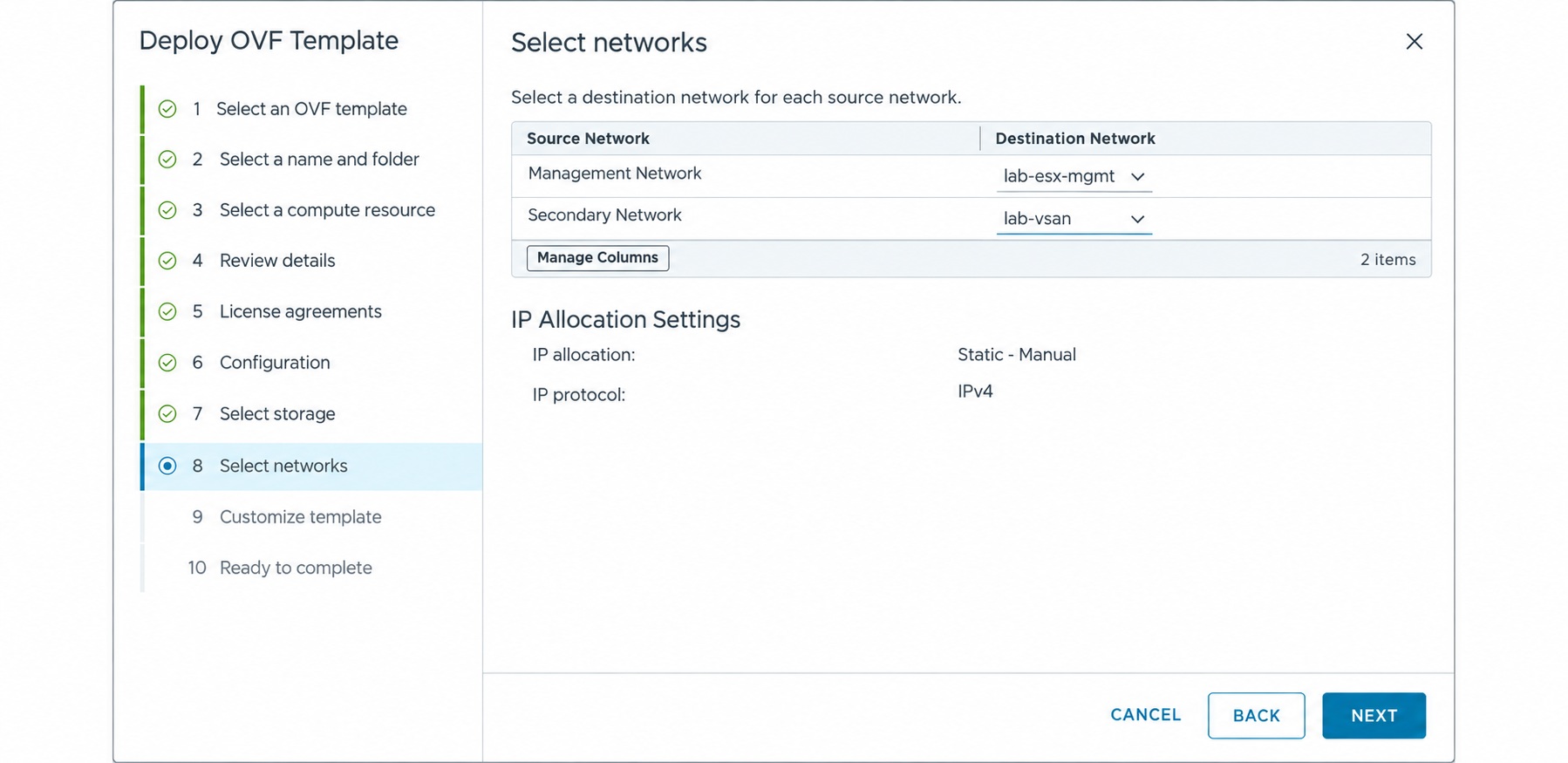
Task: Click the green checkmark for Select an OVF template
Action: [167, 109]
